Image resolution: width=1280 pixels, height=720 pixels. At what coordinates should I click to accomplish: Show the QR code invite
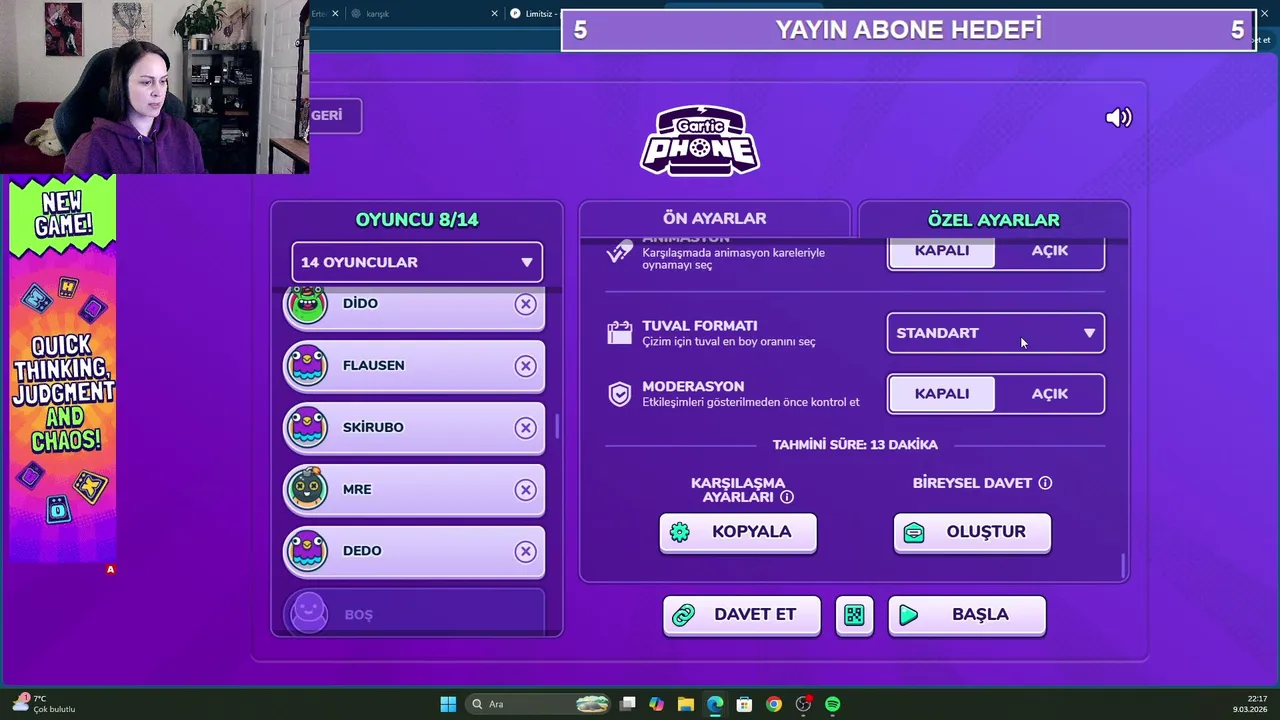pos(854,615)
